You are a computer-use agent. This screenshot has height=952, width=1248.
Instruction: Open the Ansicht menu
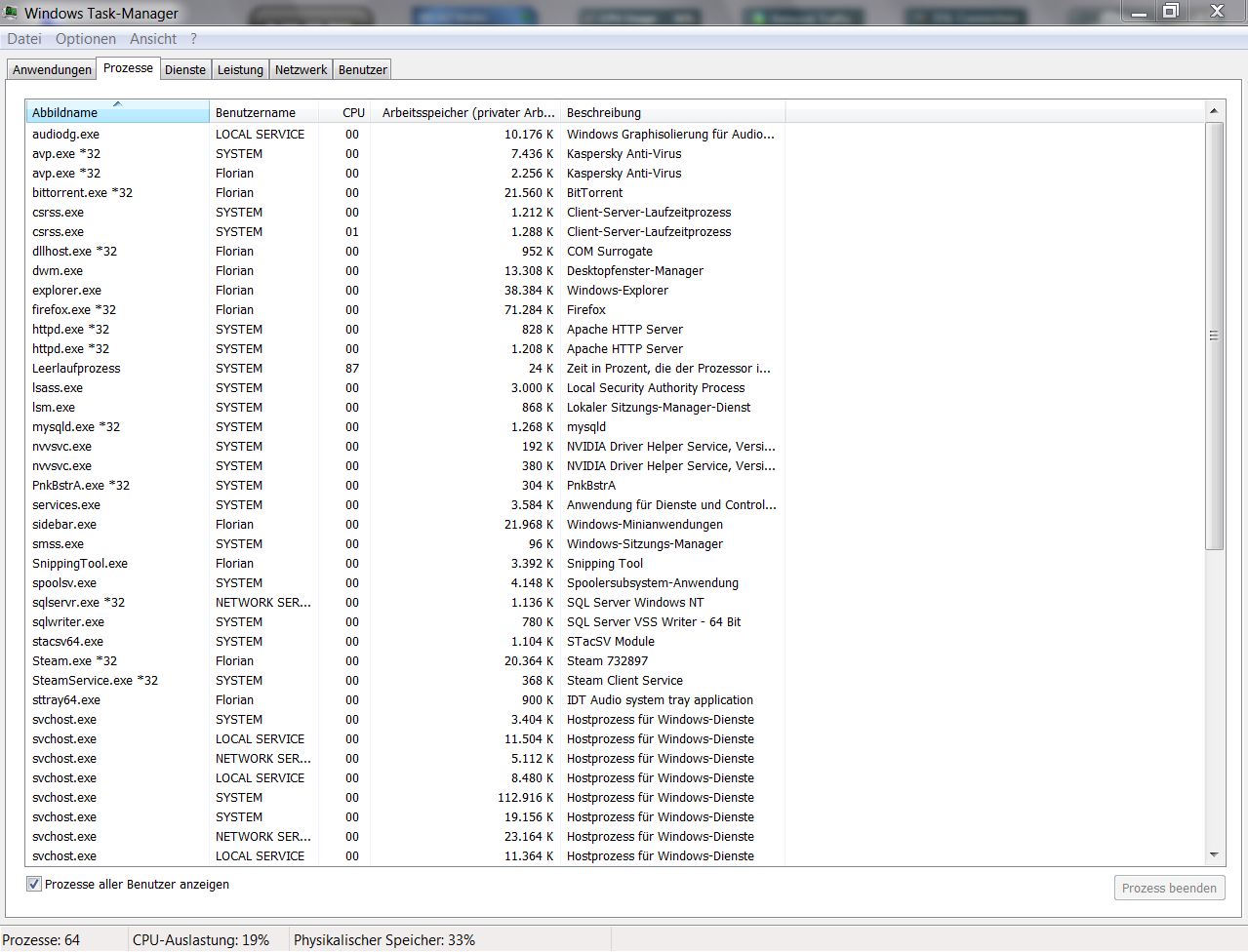pos(153,39)
